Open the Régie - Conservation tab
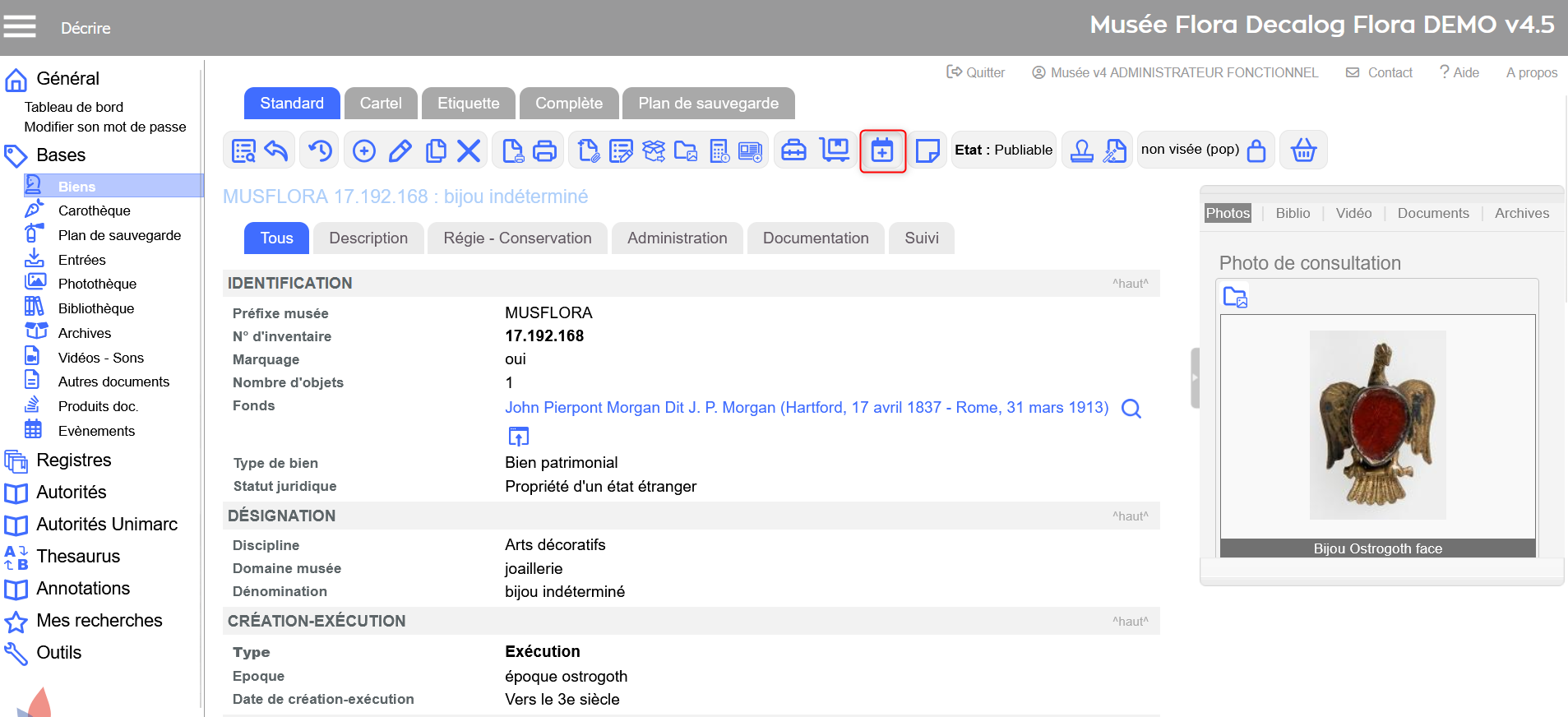 point(517,238)
